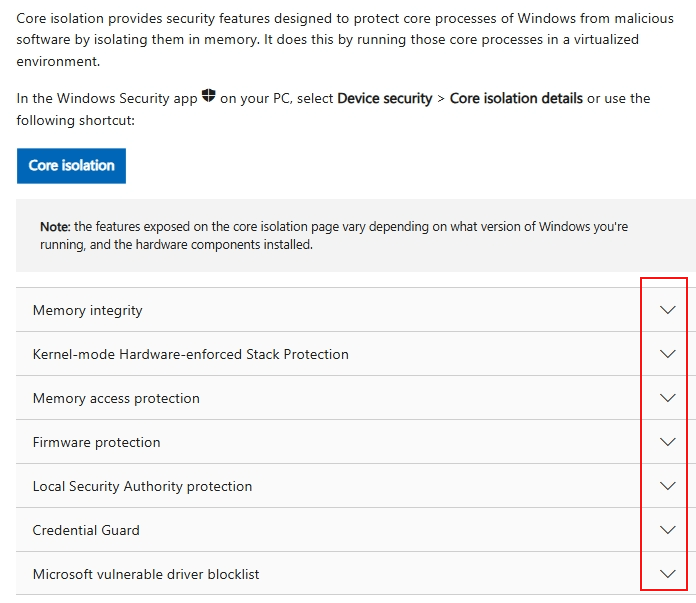Screen dimensions: 696x603
Task: Expand Credential Guard with its chevron icon
Action: tap(668, 530)
